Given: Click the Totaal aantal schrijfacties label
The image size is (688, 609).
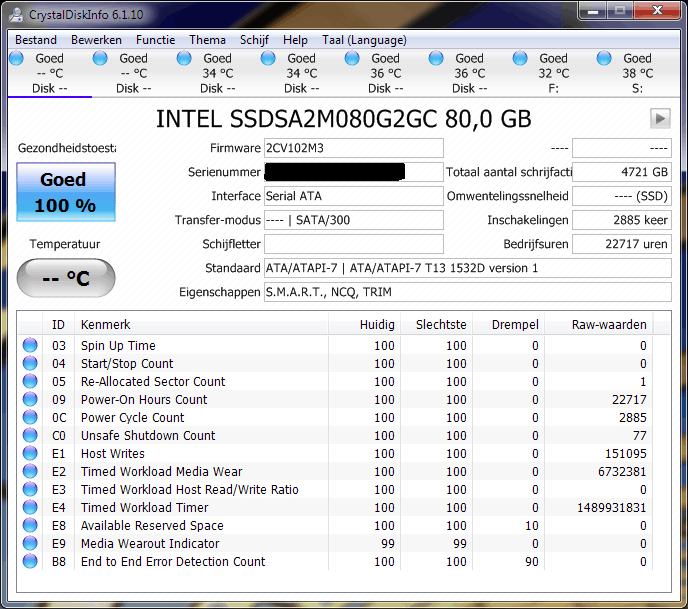Looking at the screenshot, I should click(x=509, y=172).
